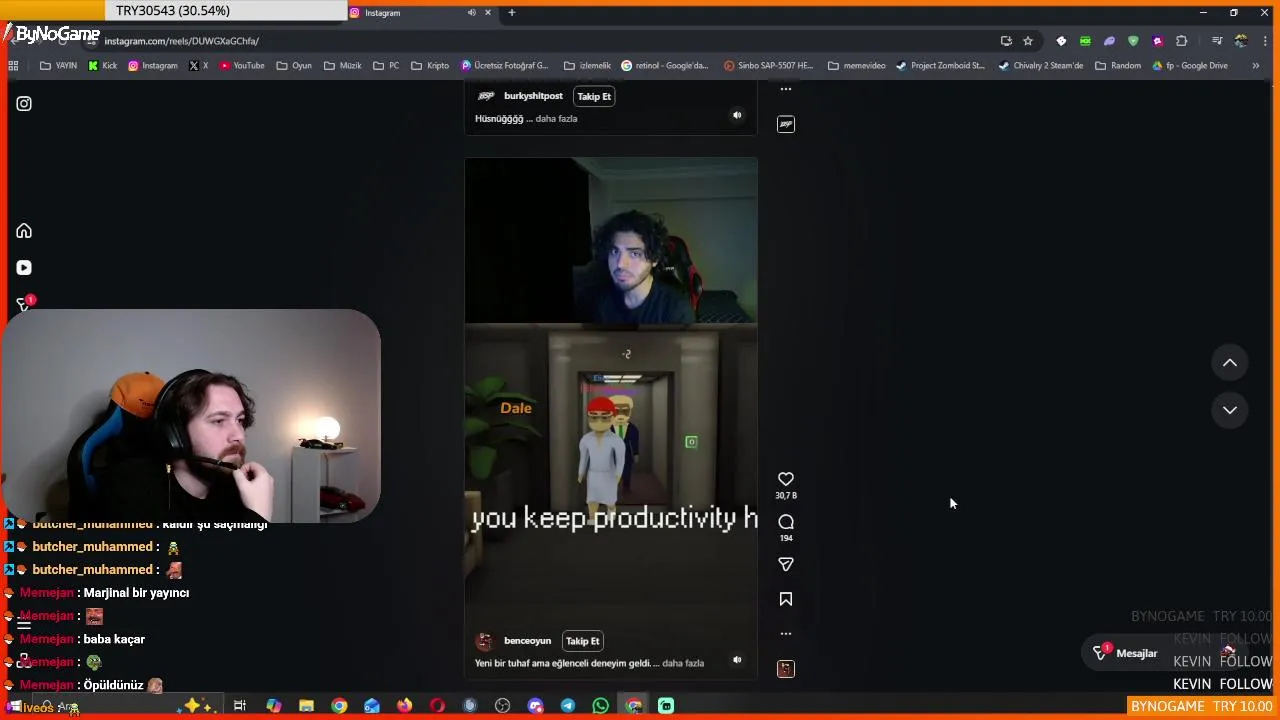
Task: Follow benceoyun with Takip Et button
Action: click(583, 641)
